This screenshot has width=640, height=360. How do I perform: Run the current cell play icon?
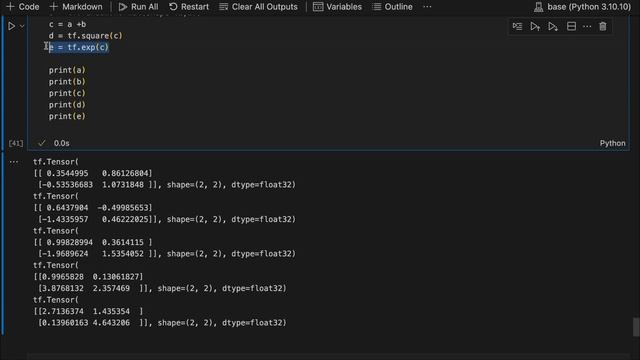pyautogui.click(x=11, y=26)
